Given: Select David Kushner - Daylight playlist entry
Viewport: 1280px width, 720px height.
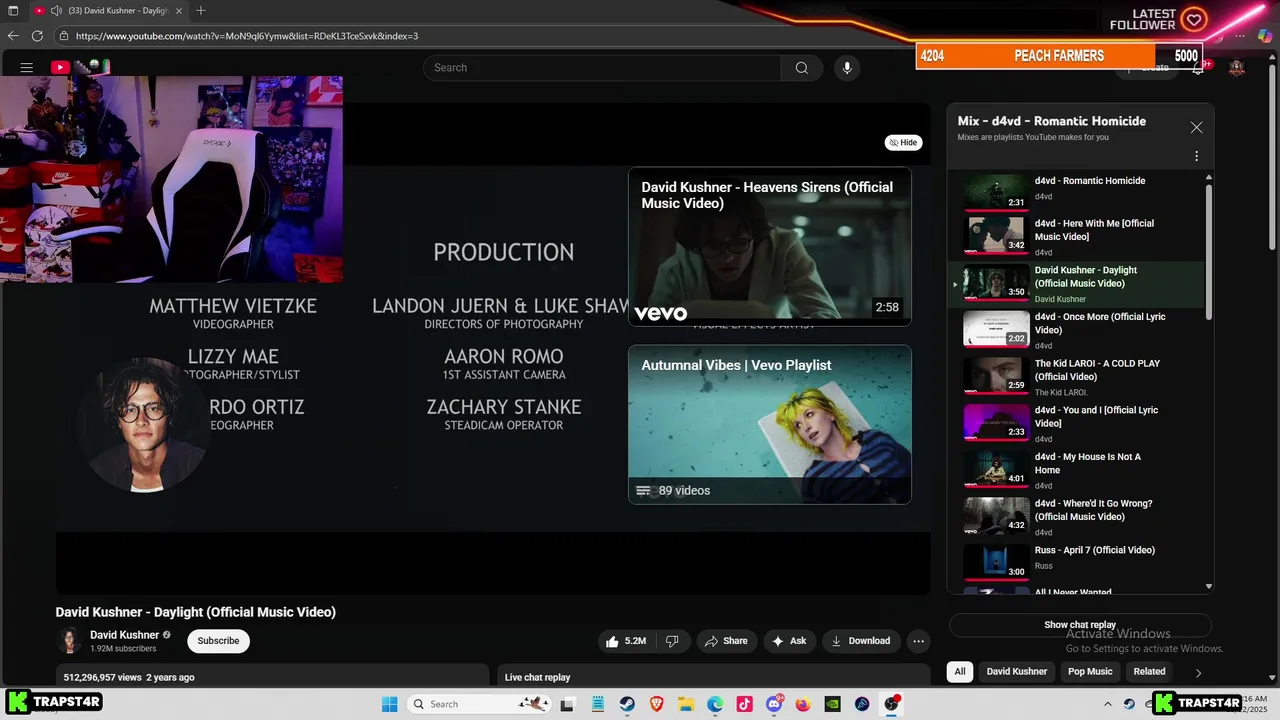Looking at the screenshot, I should [1077, 284].
